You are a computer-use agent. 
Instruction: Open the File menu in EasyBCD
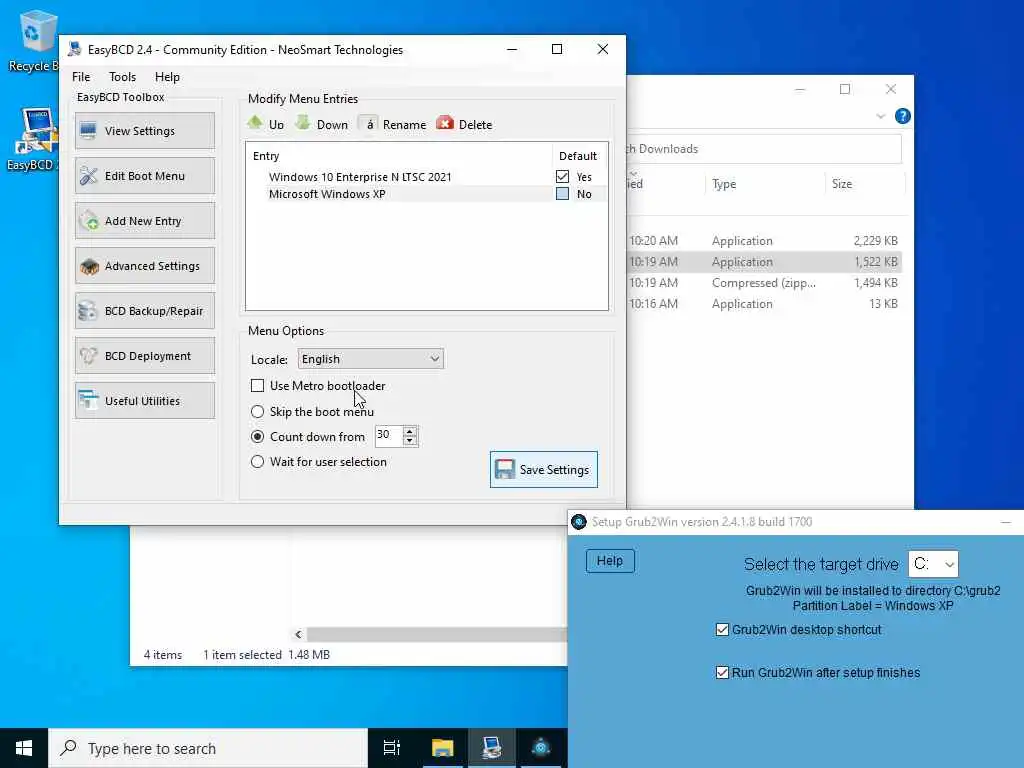pyautogui.click(x=81, y=76)
